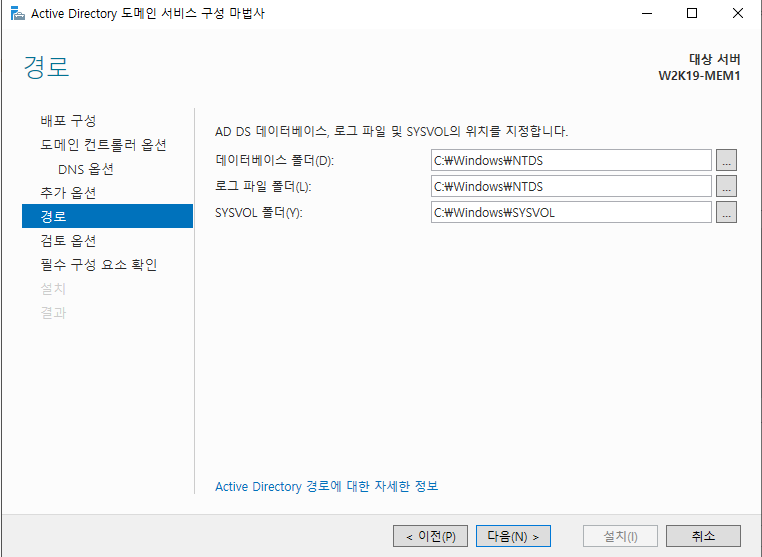762x557 pixels.
Task: Click the large 경로 page heading
Action: tap(47, 67)
